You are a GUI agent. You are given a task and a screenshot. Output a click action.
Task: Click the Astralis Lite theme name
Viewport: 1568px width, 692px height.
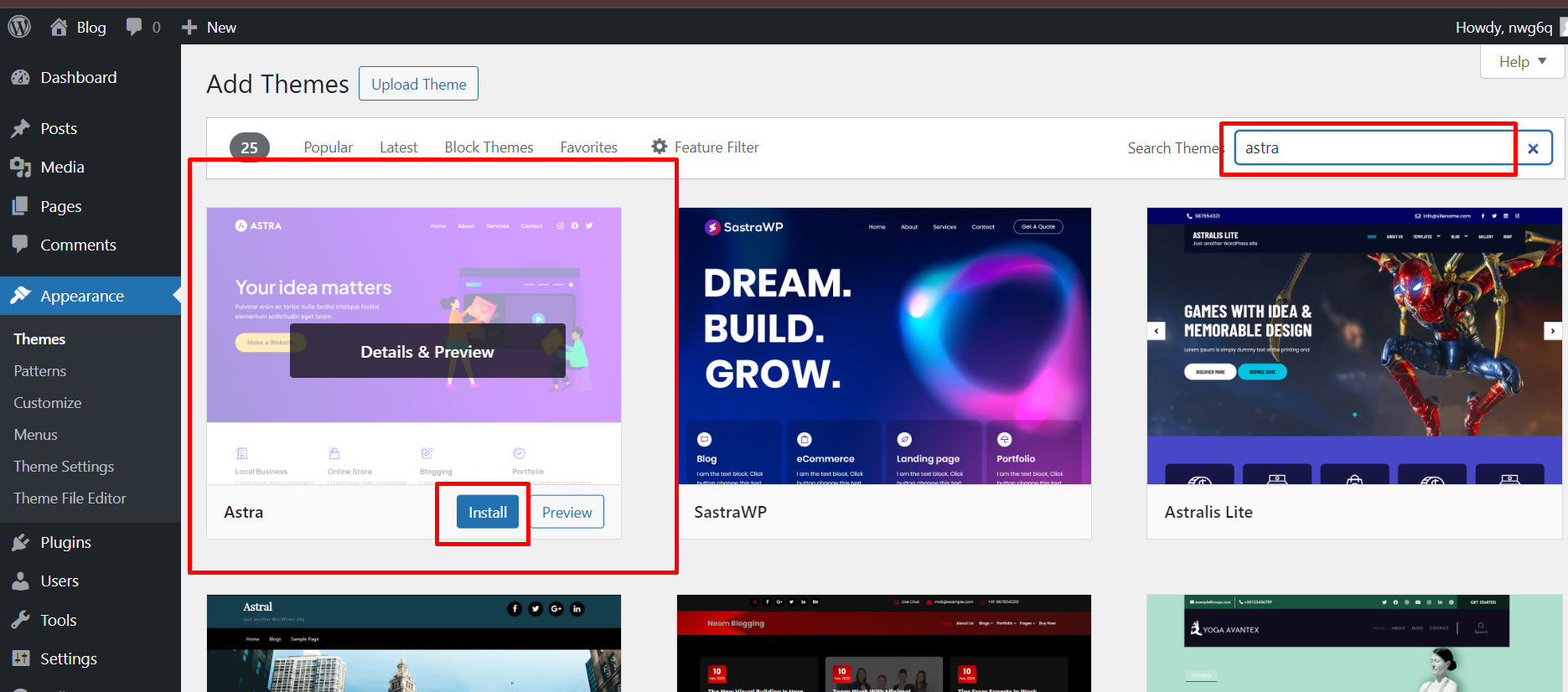[x=1208, y=512]
